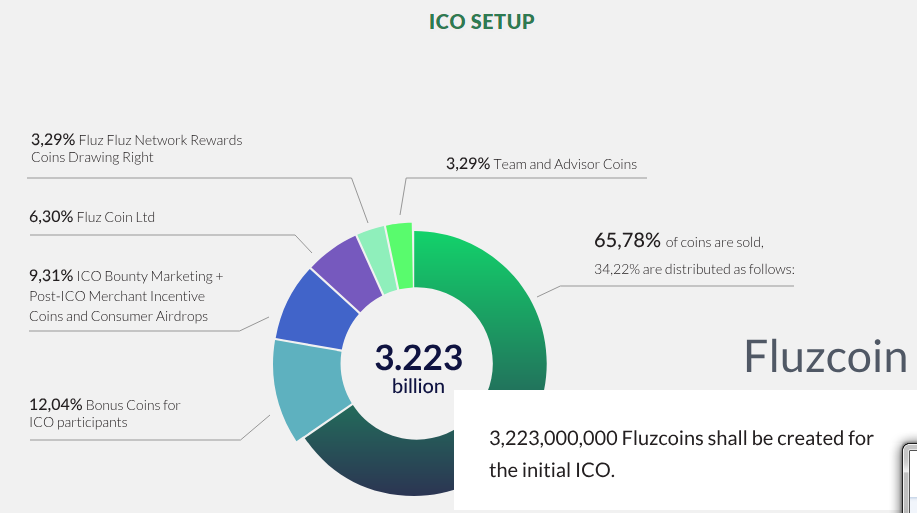917x513 pixels.
Task: Click the ICO Bounty Marketing label text
Action: 149,276
